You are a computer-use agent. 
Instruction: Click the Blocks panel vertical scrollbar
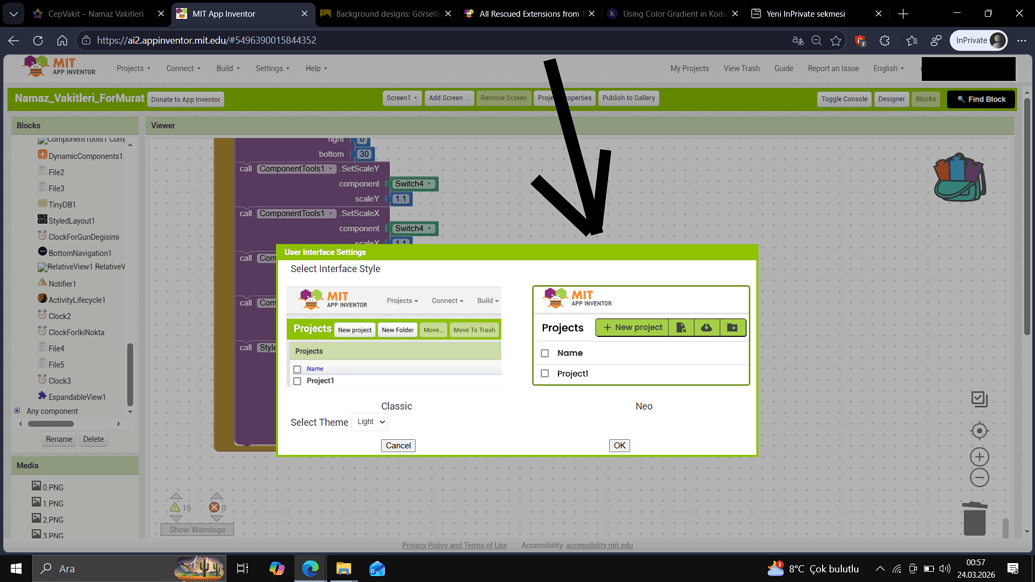click(x=130, y=375)
